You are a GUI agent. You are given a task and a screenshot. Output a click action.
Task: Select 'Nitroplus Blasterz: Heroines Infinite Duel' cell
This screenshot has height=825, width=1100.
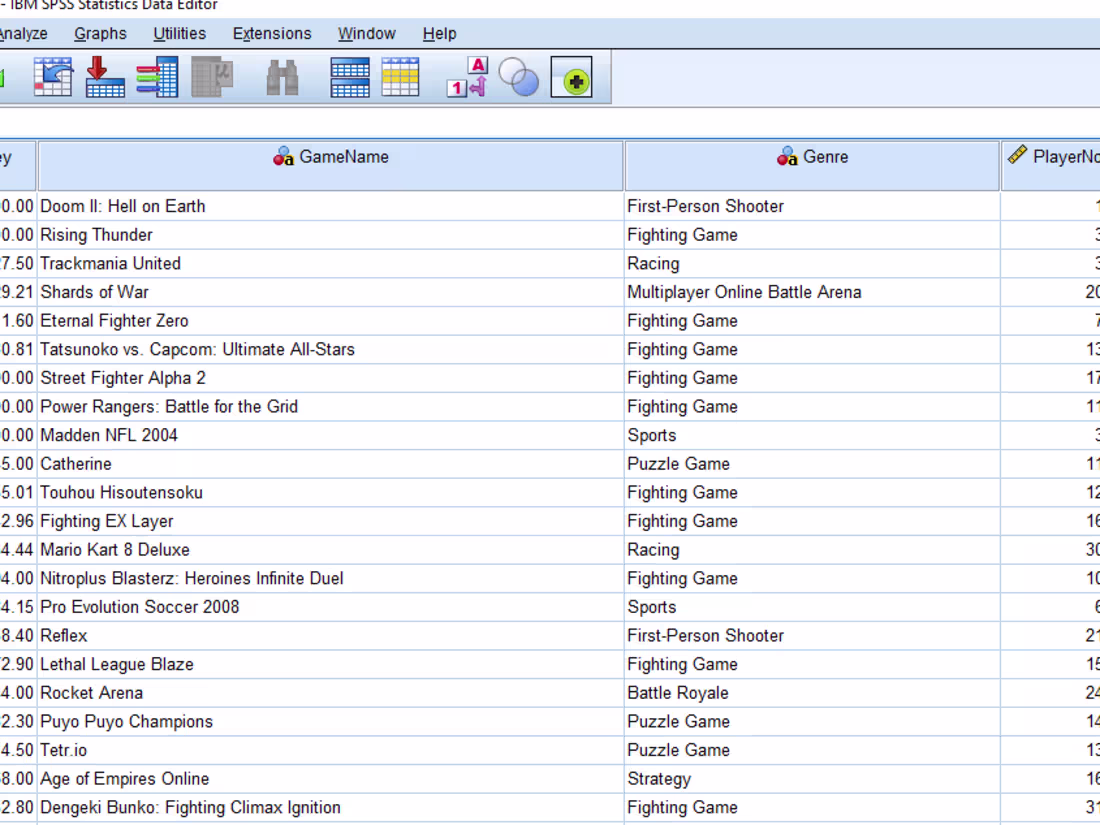coord(330,578)
